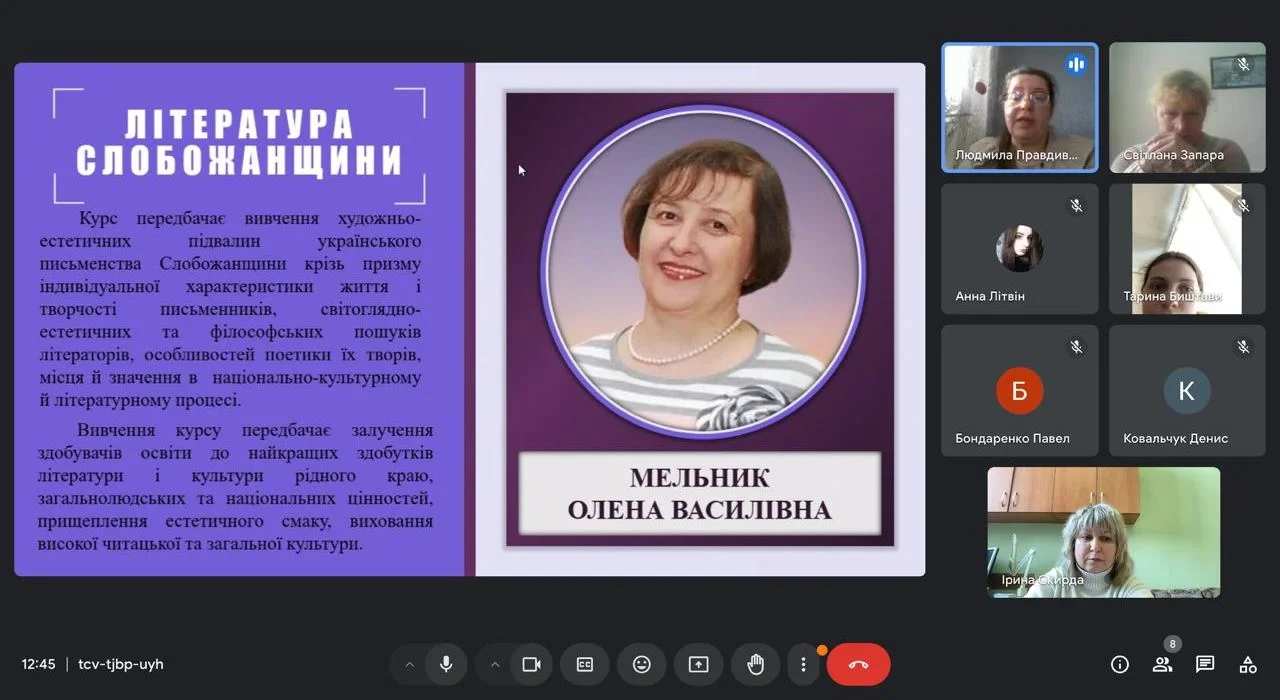Click the present screen icon
The width and height of the screenshot is (1280, 700).
pyautogui.click(x=699, y=664)
